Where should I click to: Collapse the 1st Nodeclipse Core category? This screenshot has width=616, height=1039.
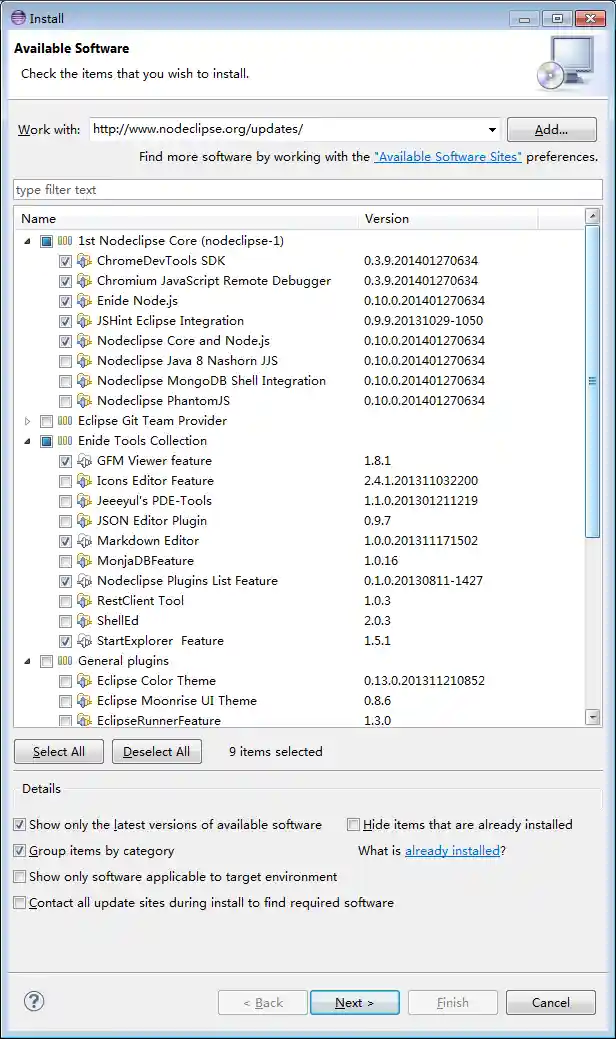[x=27, y=241]
